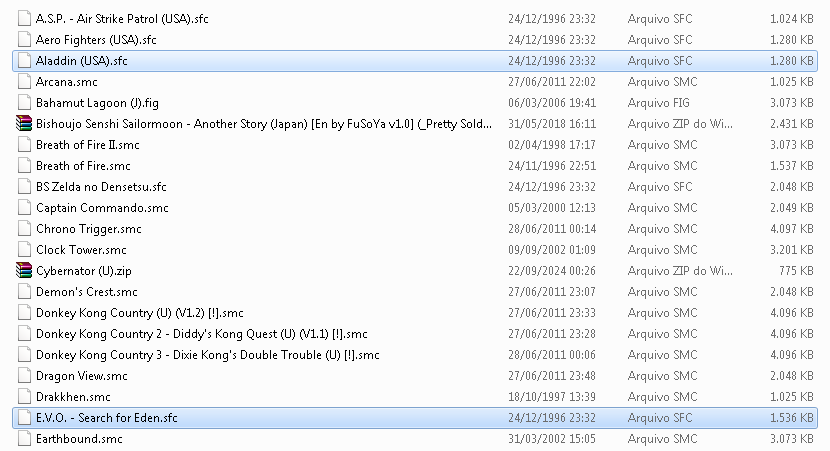Click the 1.537 KB size value
This screenshot has height=451, width=830.
tap(792, 166)
